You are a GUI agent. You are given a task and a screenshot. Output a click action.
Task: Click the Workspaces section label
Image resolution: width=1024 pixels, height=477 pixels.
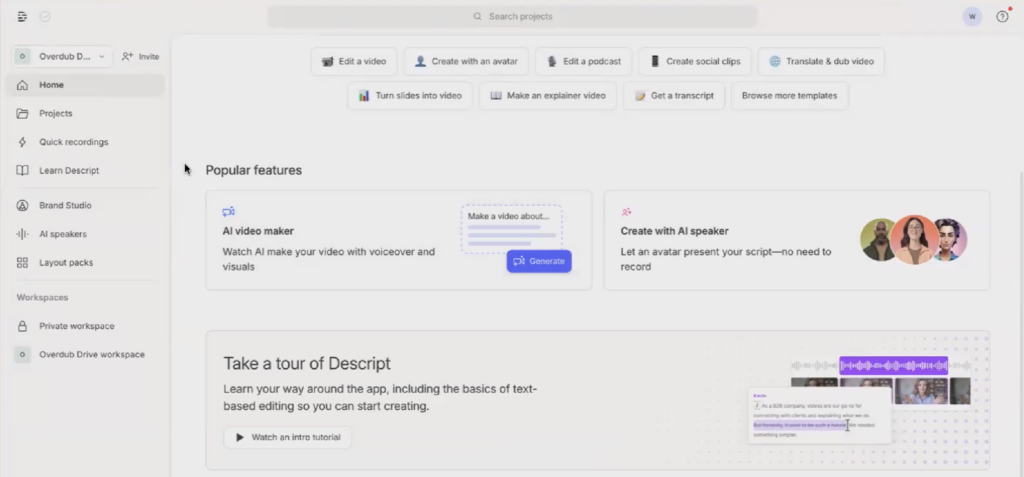(42, 297)
